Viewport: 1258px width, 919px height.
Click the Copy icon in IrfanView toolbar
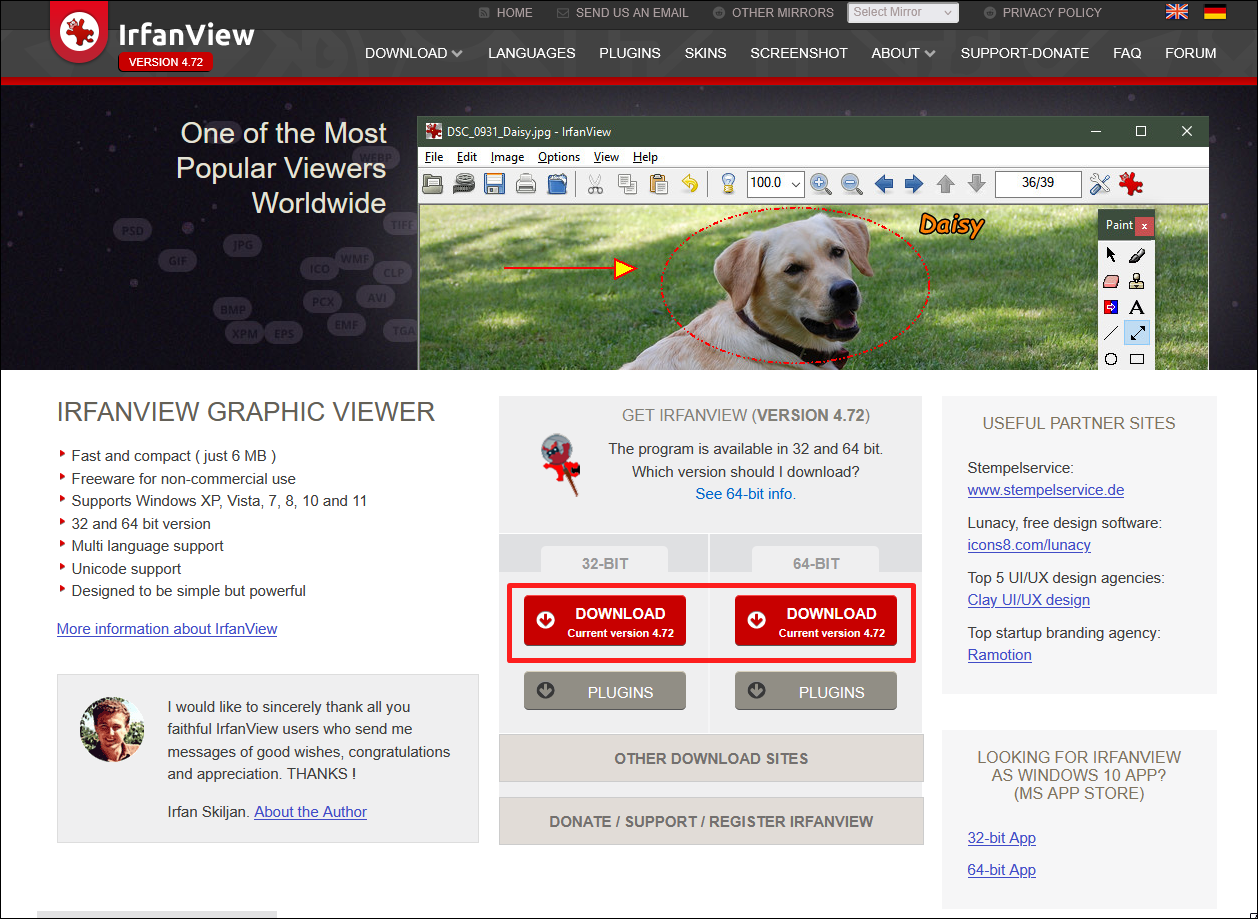(627, 184)
